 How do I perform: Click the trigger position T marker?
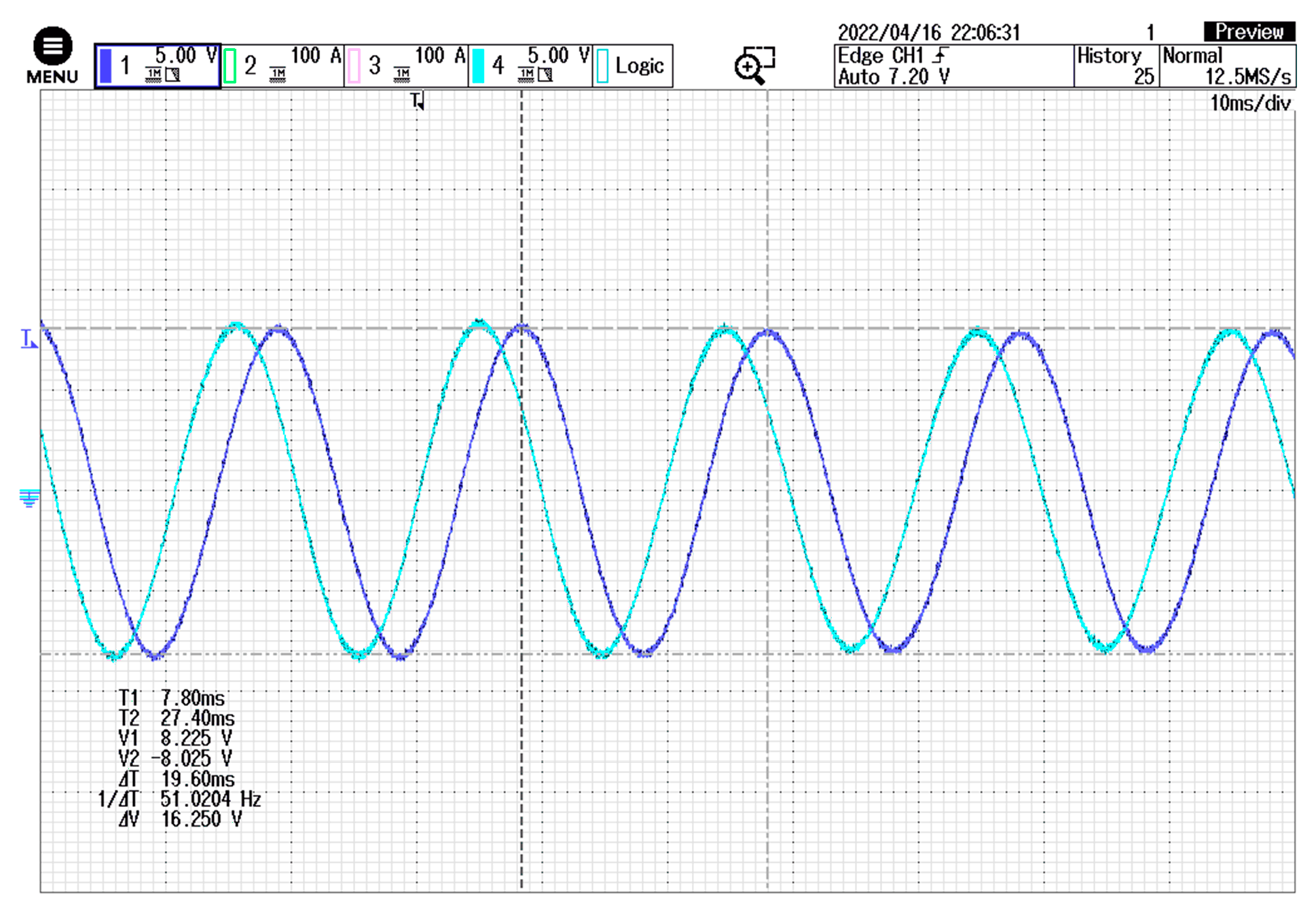pyautogui.click(x=417, y=102)
